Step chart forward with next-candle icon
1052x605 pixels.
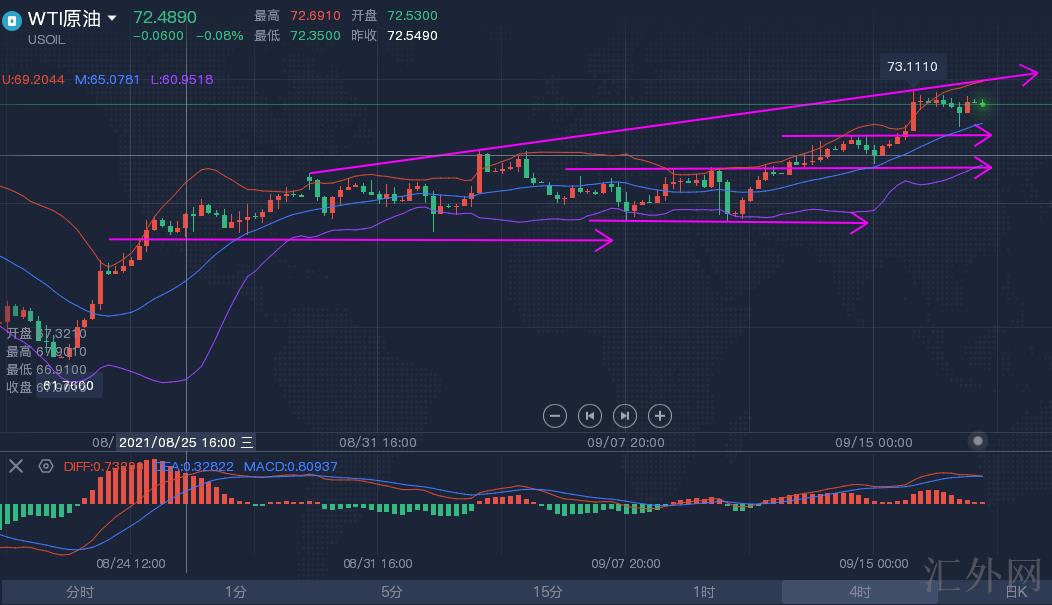click(x=625, y=415)
